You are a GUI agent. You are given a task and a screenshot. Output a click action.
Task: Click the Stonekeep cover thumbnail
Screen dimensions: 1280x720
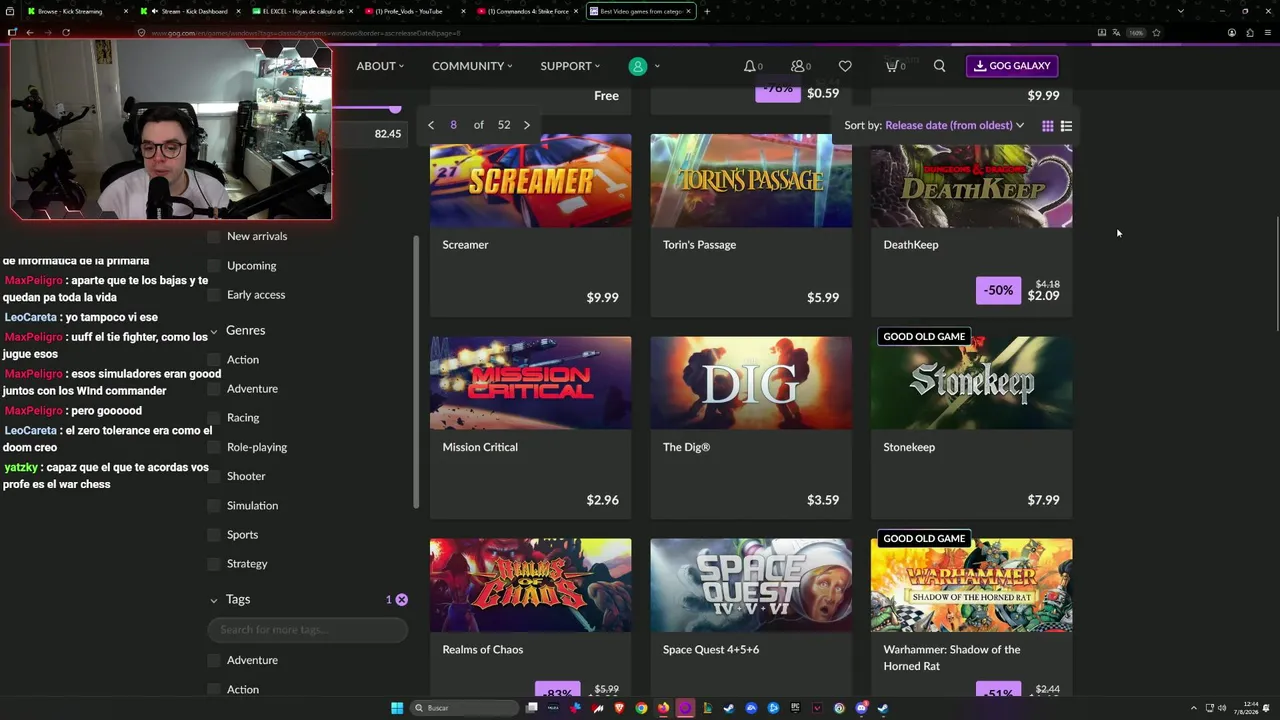coord(971,383)
